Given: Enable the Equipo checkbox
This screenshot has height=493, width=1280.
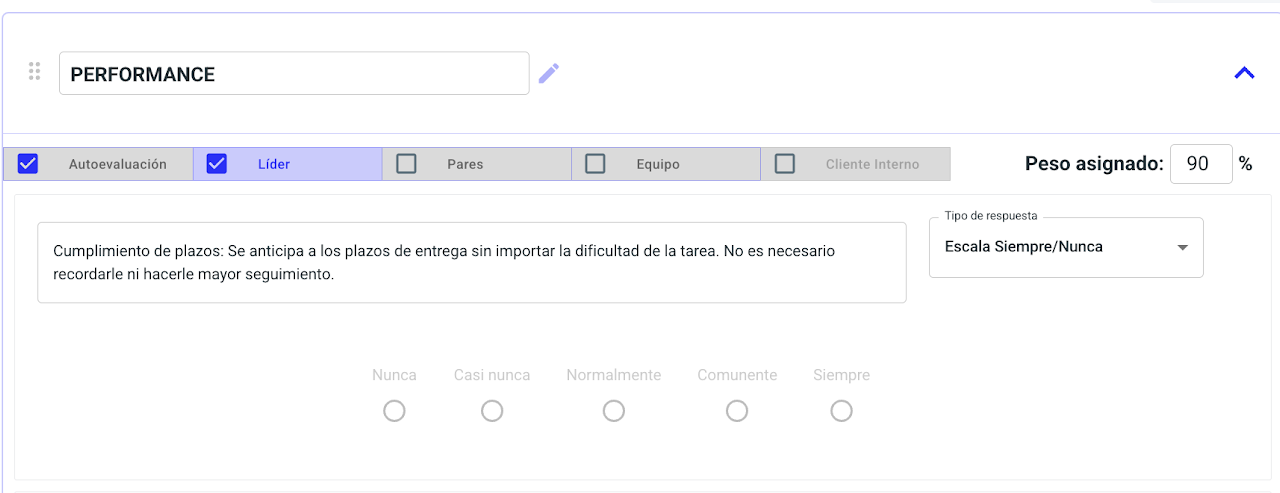Looking at the screenshot, I should tap(595, 164).
